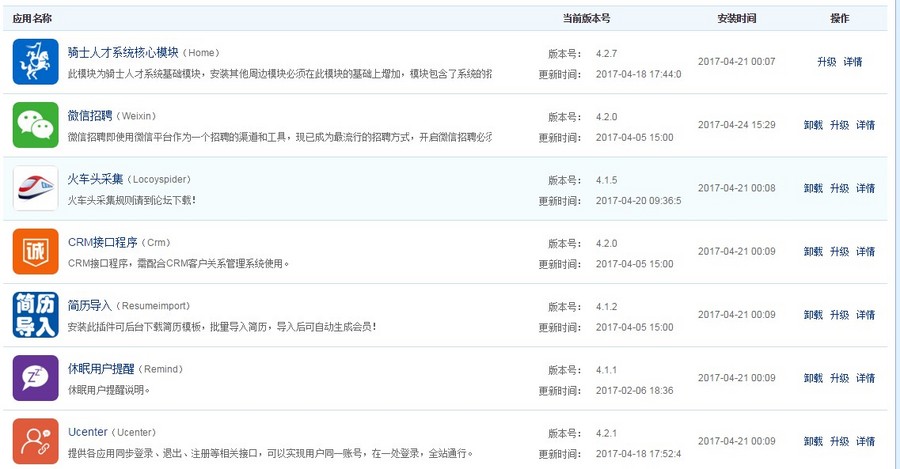
Task: Click 卸载 for 火车头采集
Action: [x=813, y=188]
